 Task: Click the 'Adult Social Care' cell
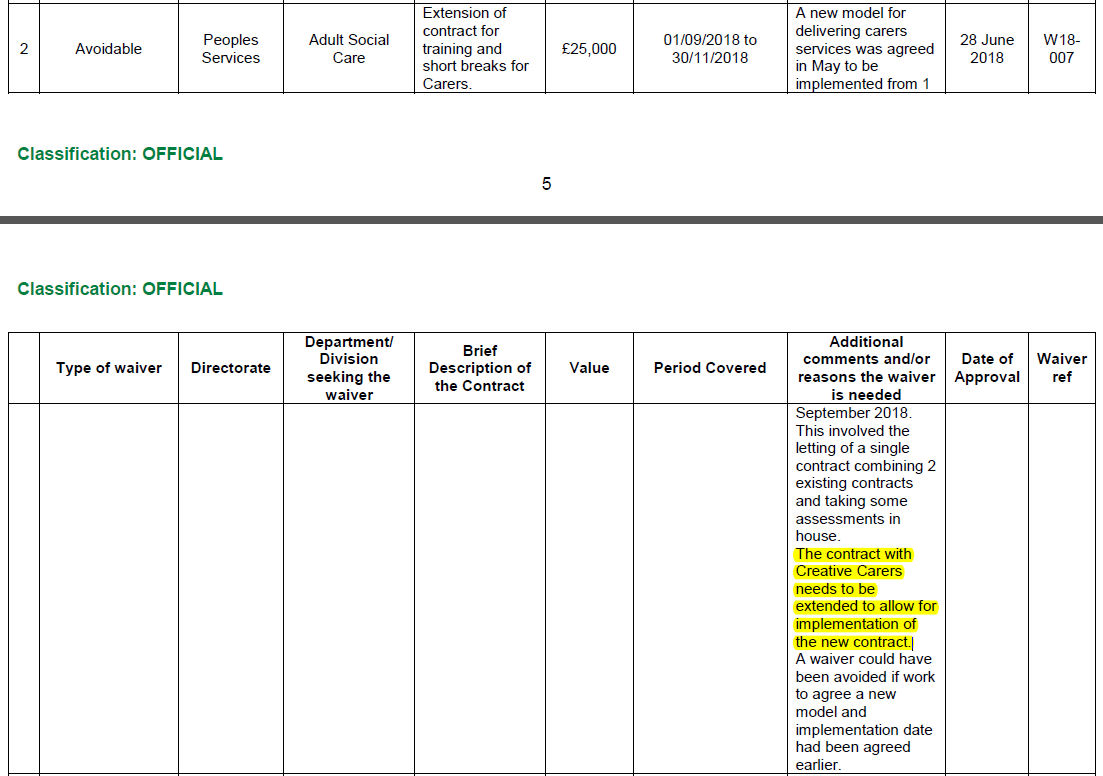[x=349, y=49]
